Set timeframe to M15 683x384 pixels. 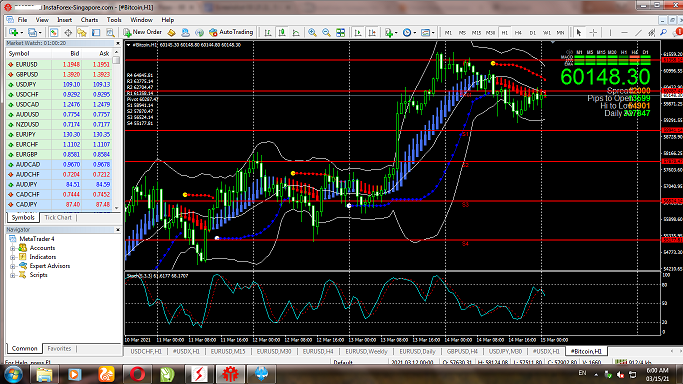[477, 33]
